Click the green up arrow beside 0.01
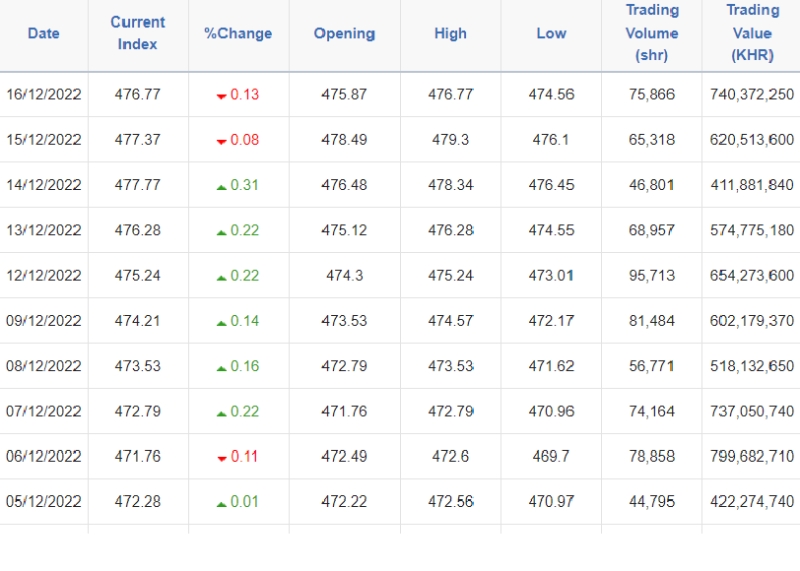The width and height of the screenshot is (800, 571). pyautogui.click(x=222, y=503)
